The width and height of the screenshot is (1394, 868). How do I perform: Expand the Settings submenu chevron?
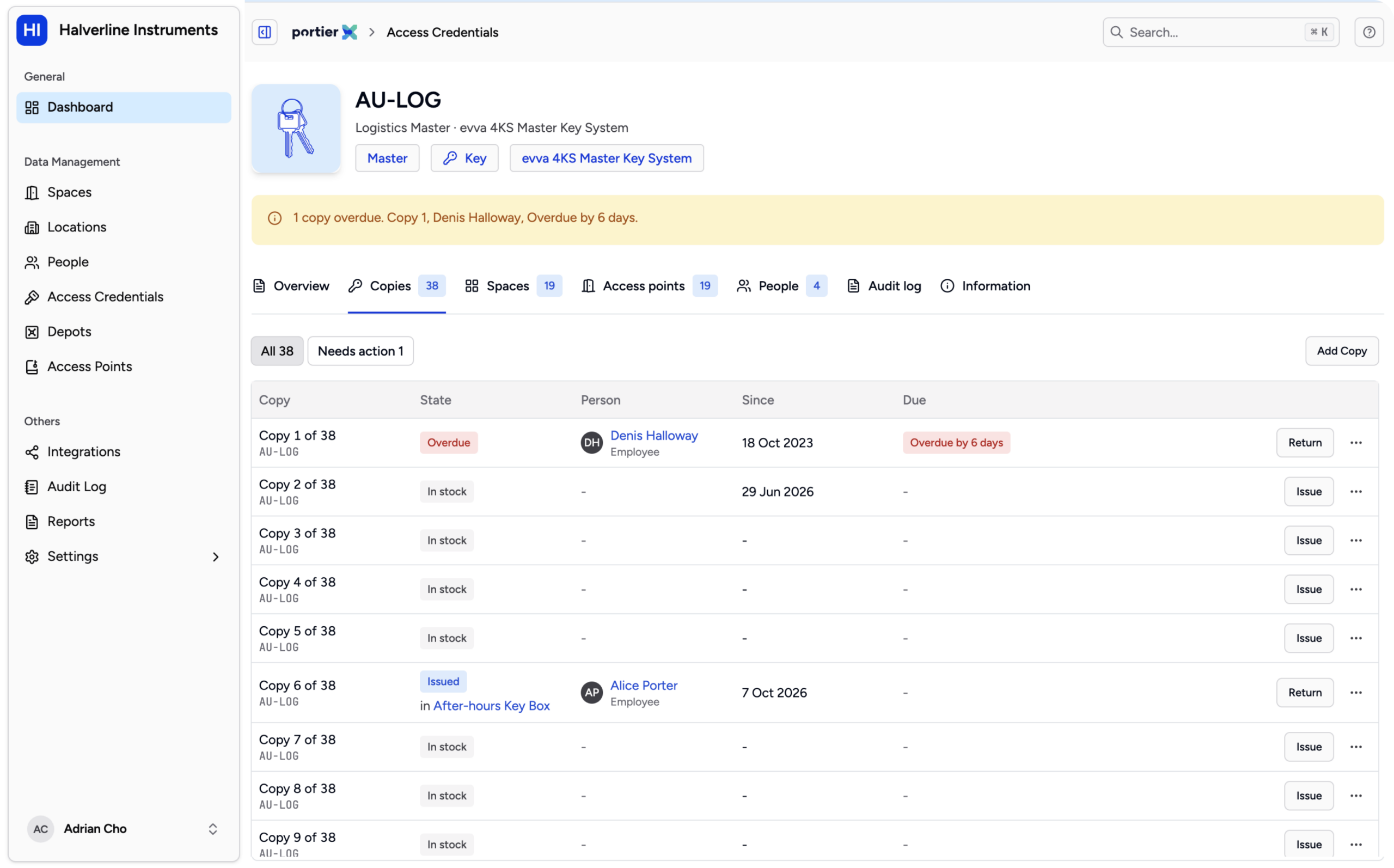[x=216, y=557]
